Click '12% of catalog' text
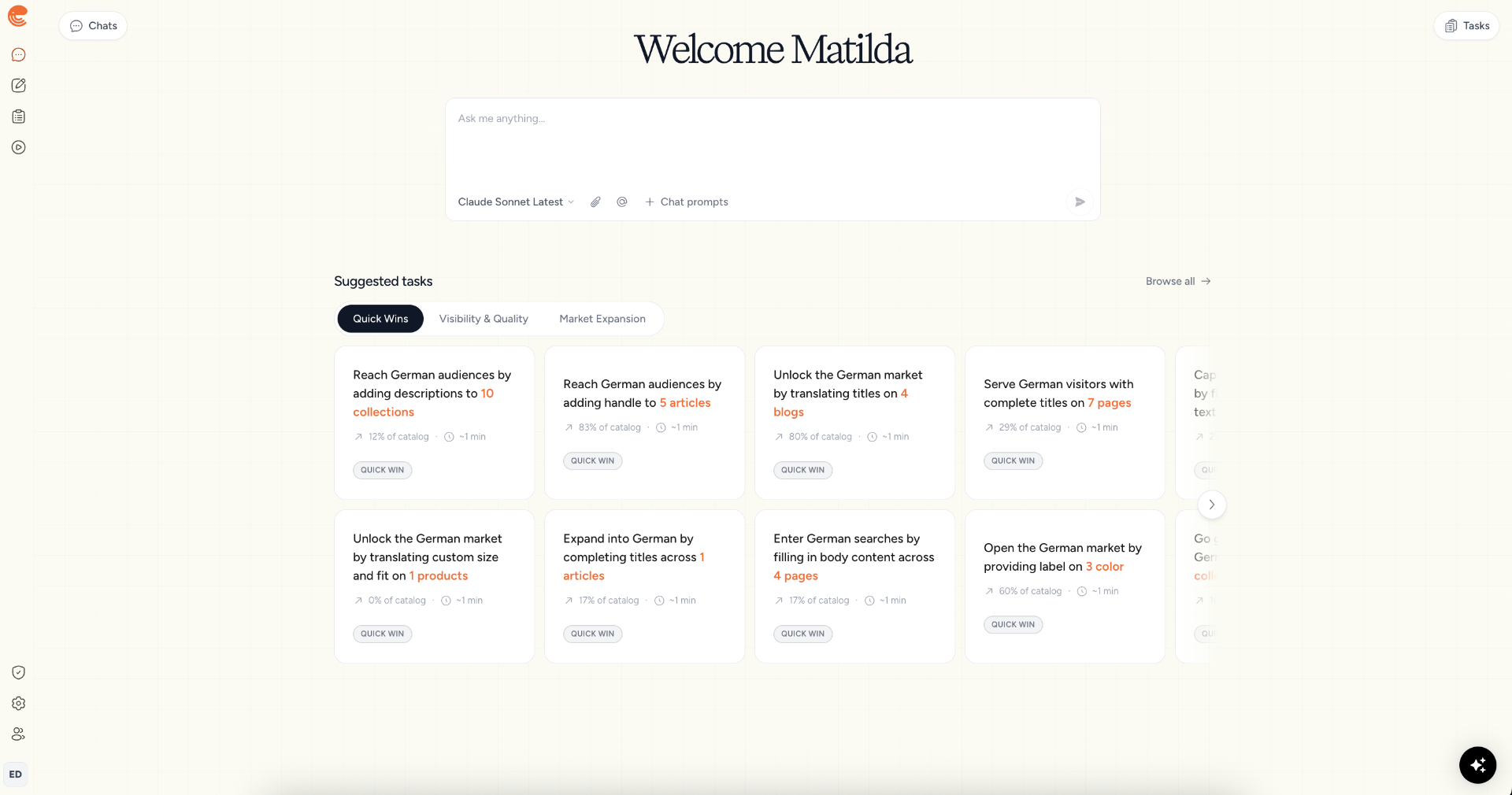This screenshot has height=795, width=1512. tap(398, 437)
